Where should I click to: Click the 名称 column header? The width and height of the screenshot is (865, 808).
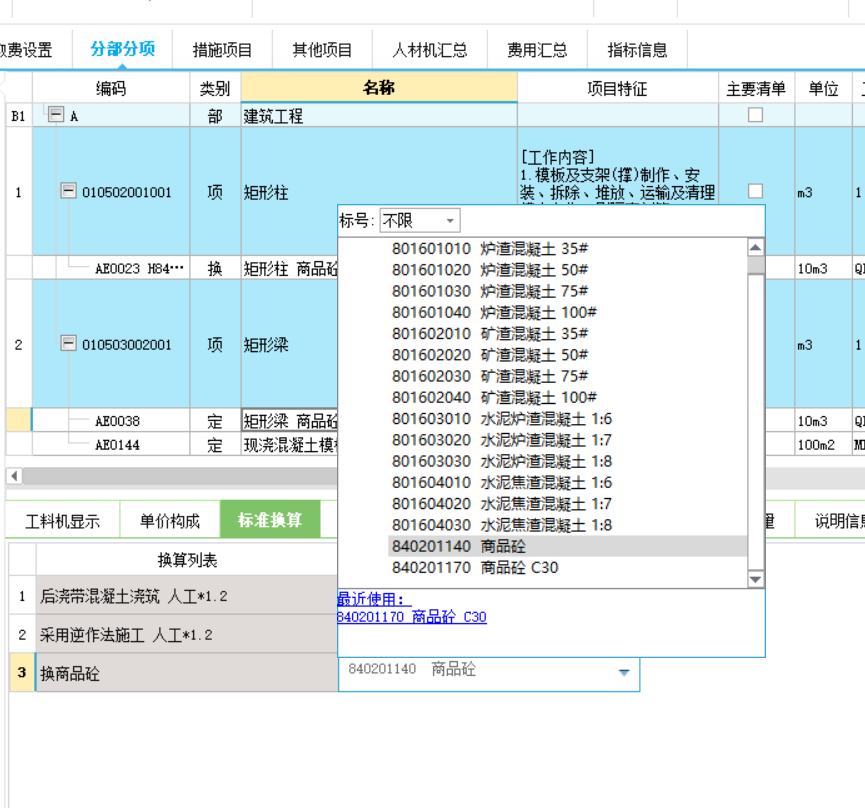click(x=379, y=87)
